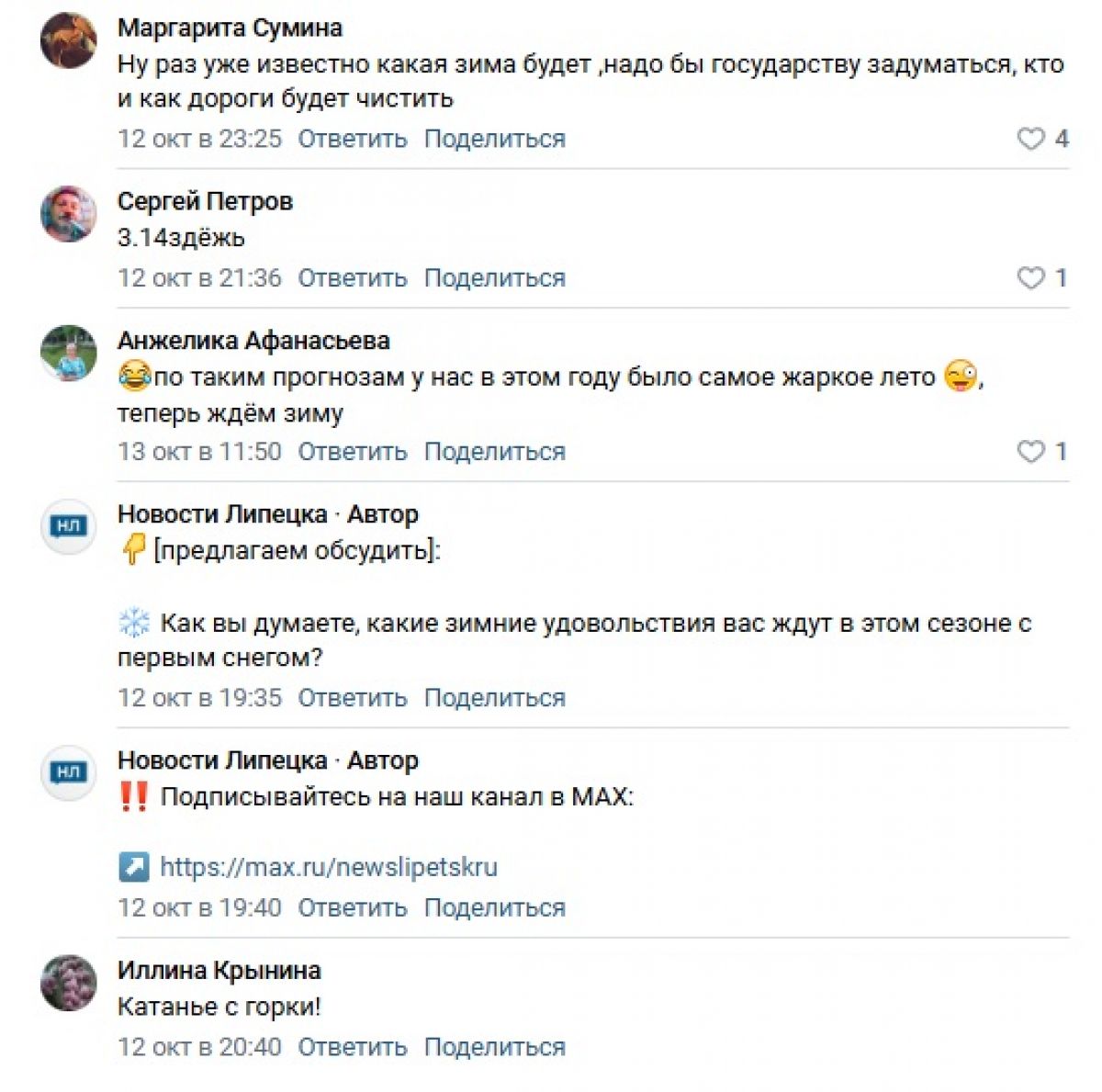Like Анжелика Афанасьева's comment via heart
This screenshot has height=1092, width=1102.
point(1031,452)
